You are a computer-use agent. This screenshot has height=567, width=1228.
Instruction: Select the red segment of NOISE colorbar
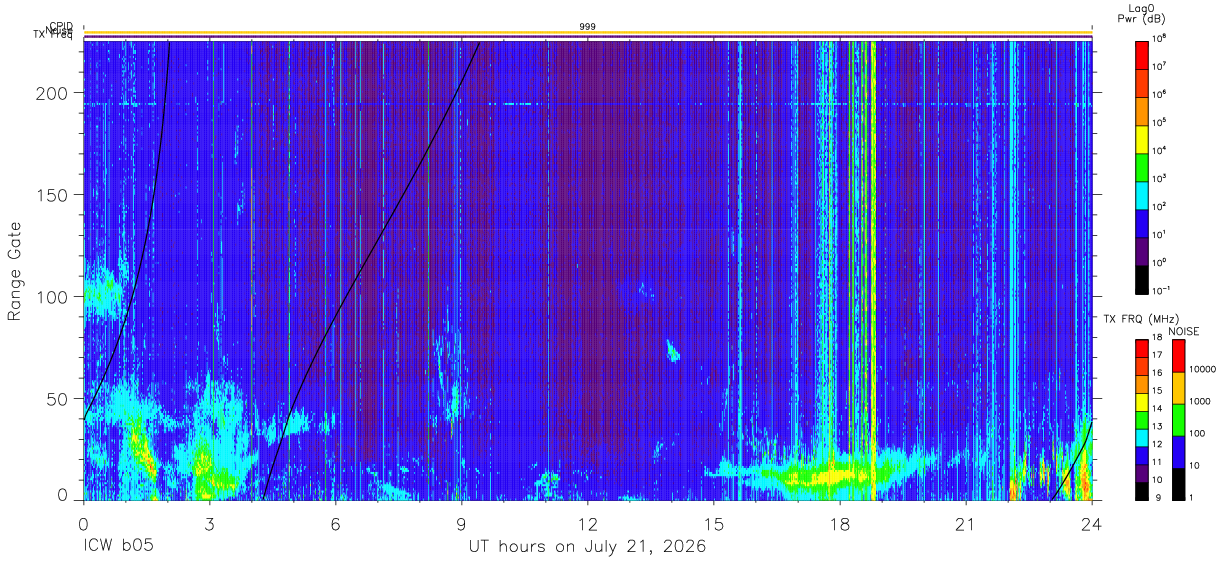[1179, 356]
